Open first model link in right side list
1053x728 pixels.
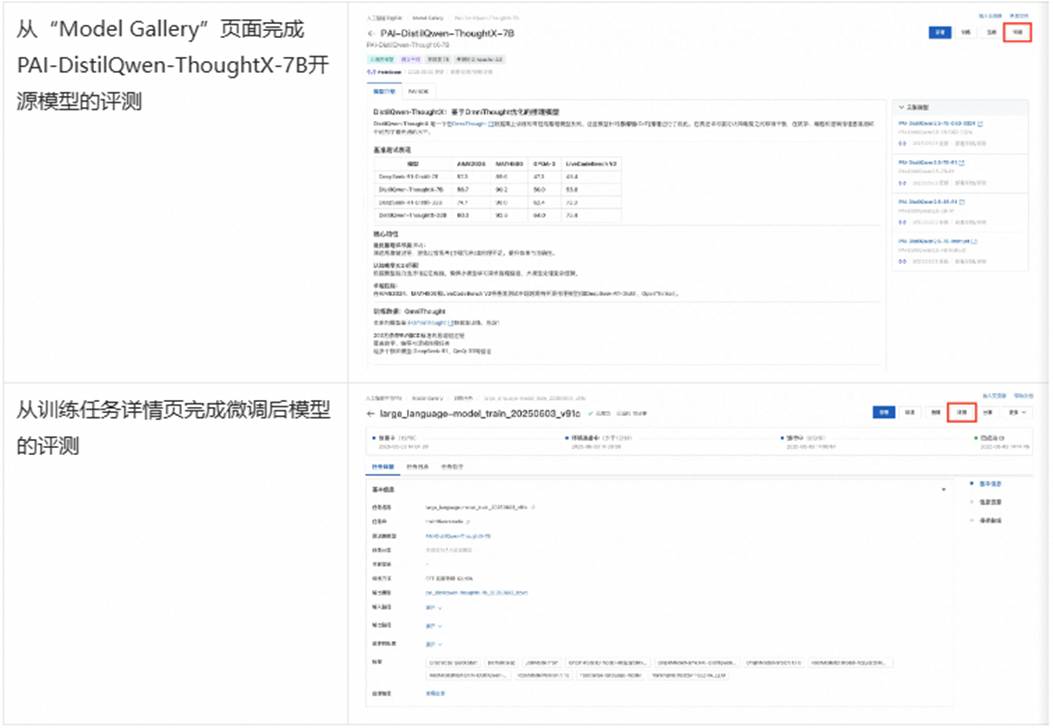(937, 124)
